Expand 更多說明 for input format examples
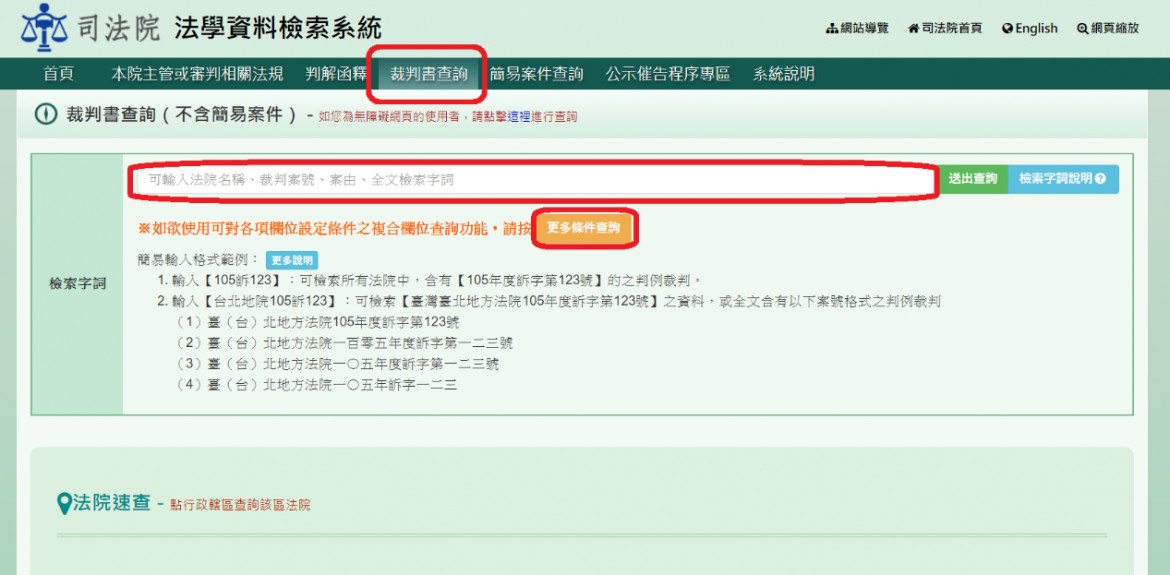The image size is (1170, 575). 291,260
